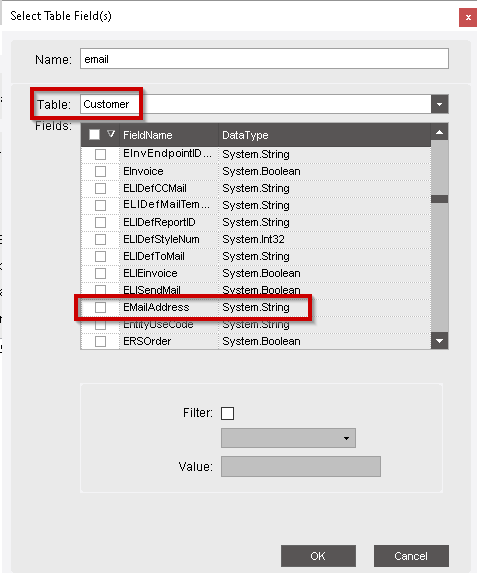
Task: Tick the select-all checkbox in header
Action: coord(94,134)
